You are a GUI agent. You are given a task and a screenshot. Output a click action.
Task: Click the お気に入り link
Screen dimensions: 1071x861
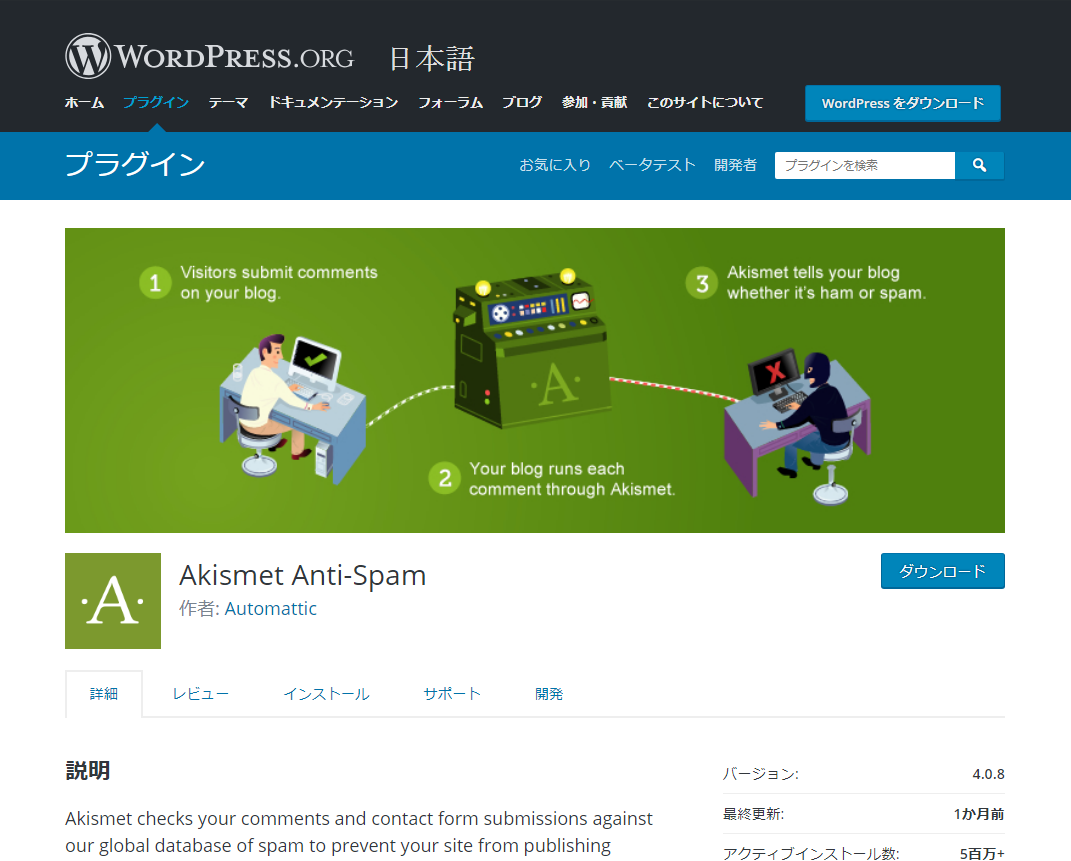(x=555, y=165)
